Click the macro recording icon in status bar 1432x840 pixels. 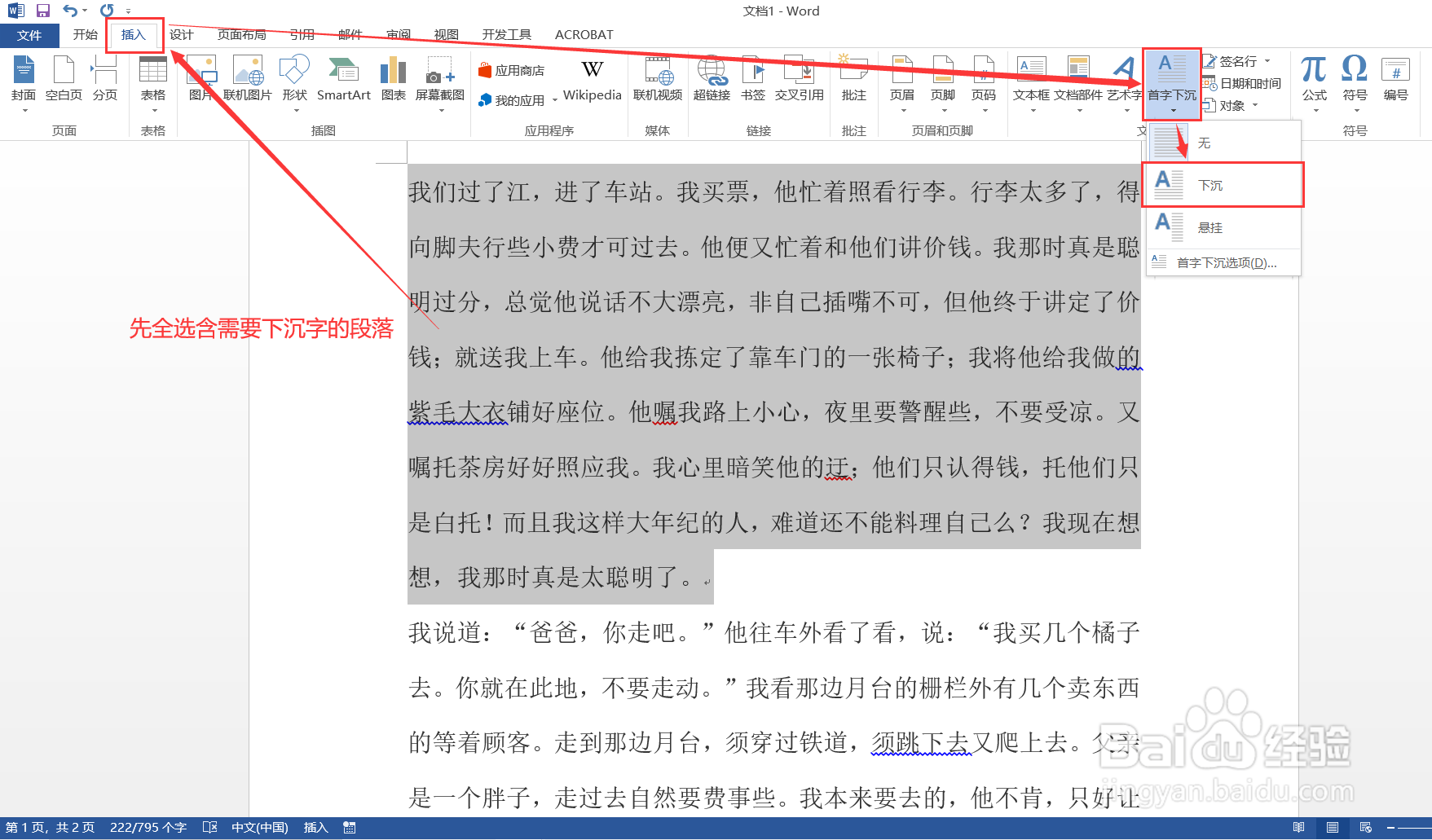click(350, 828)
